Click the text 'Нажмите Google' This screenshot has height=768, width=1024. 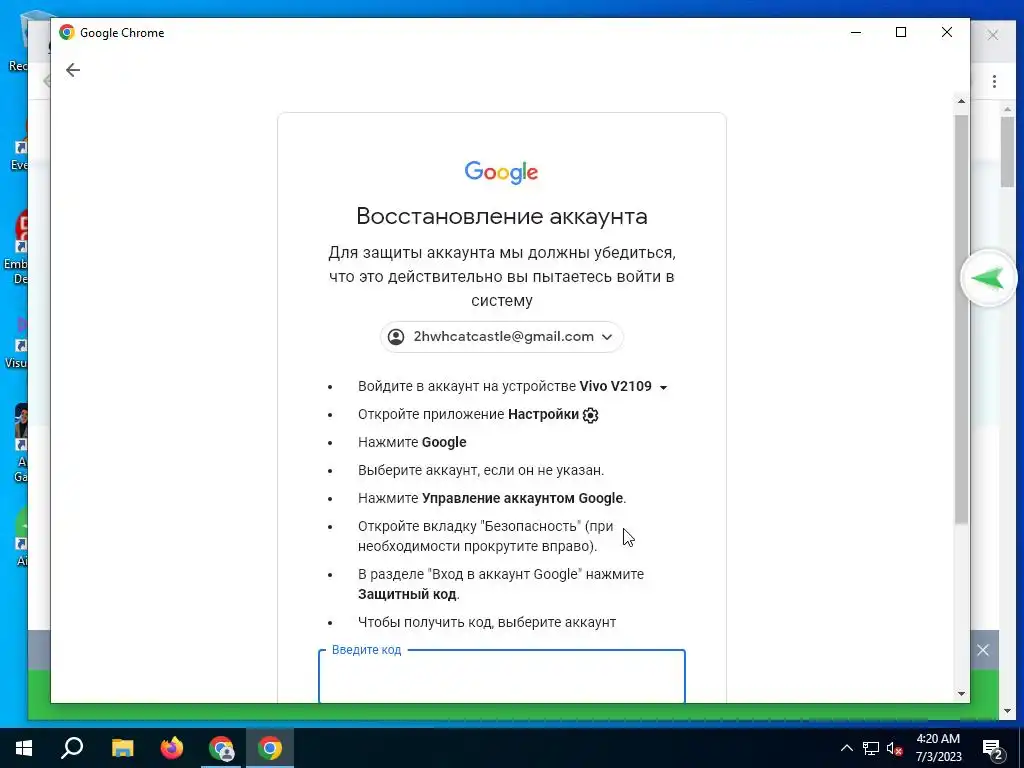[x=412, y=443]
